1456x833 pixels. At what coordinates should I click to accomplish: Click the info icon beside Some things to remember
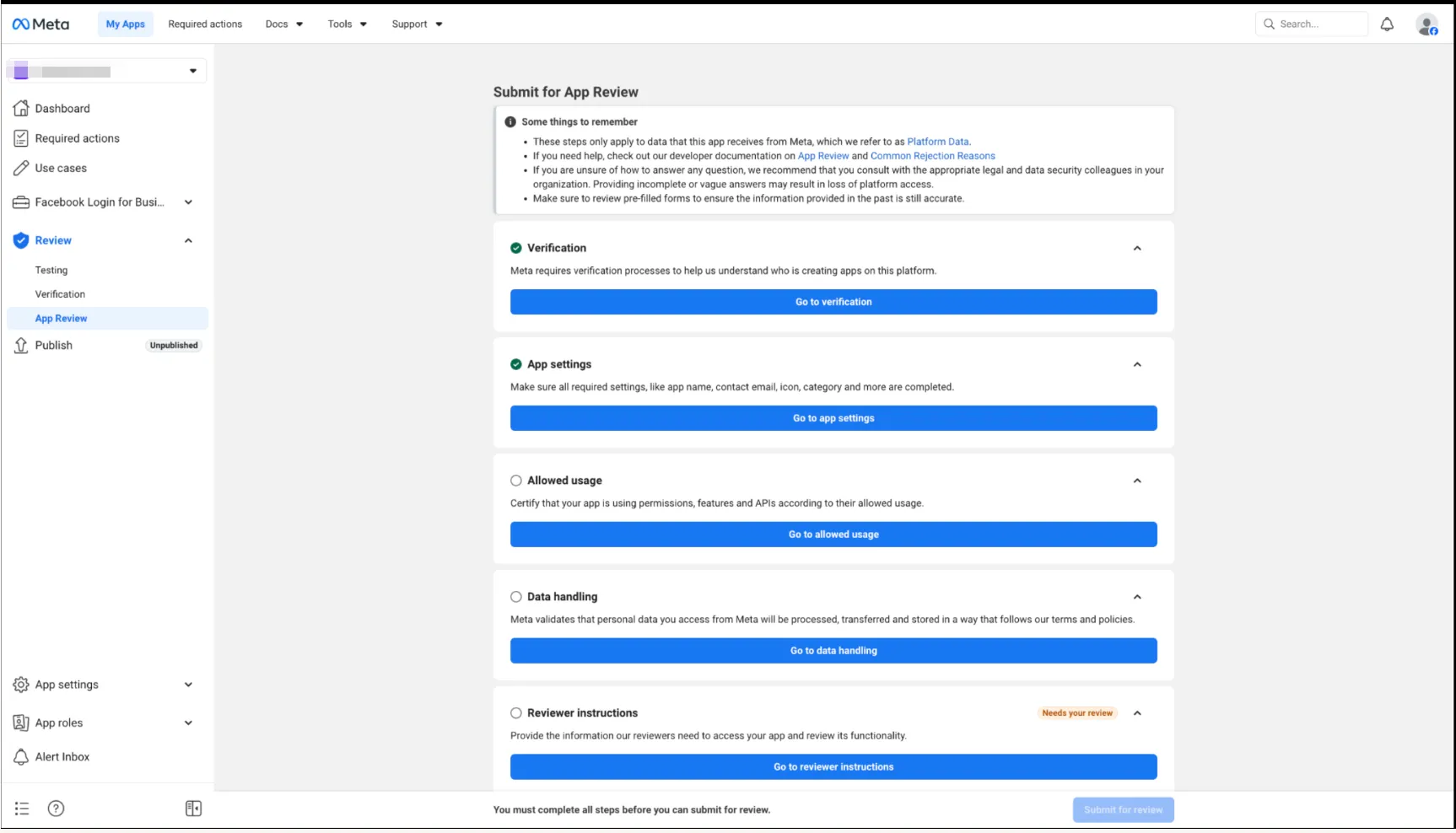pos(510,122)
